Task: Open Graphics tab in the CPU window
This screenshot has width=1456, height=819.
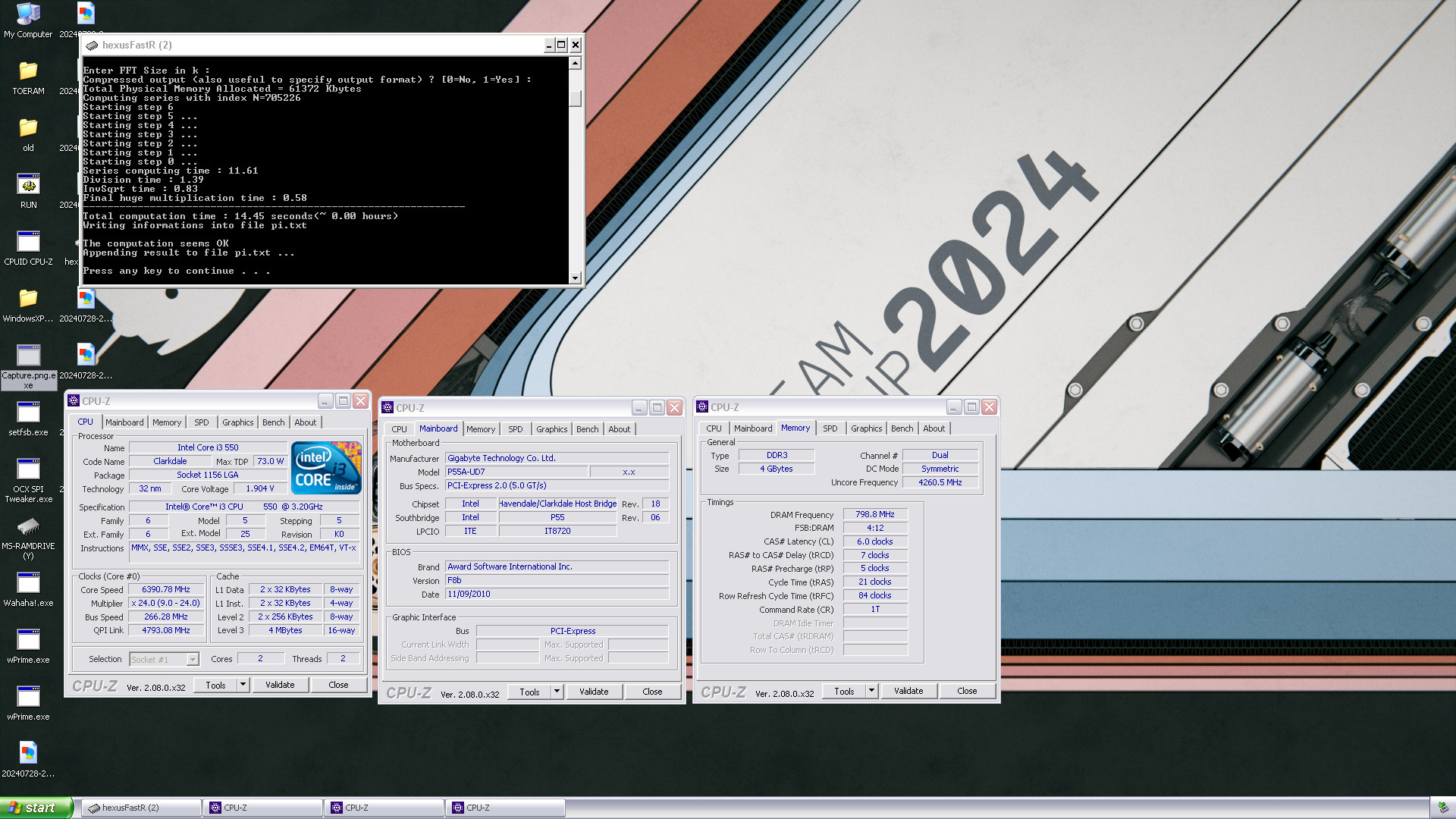Action: pyautogui.click(x=238, y=422)
